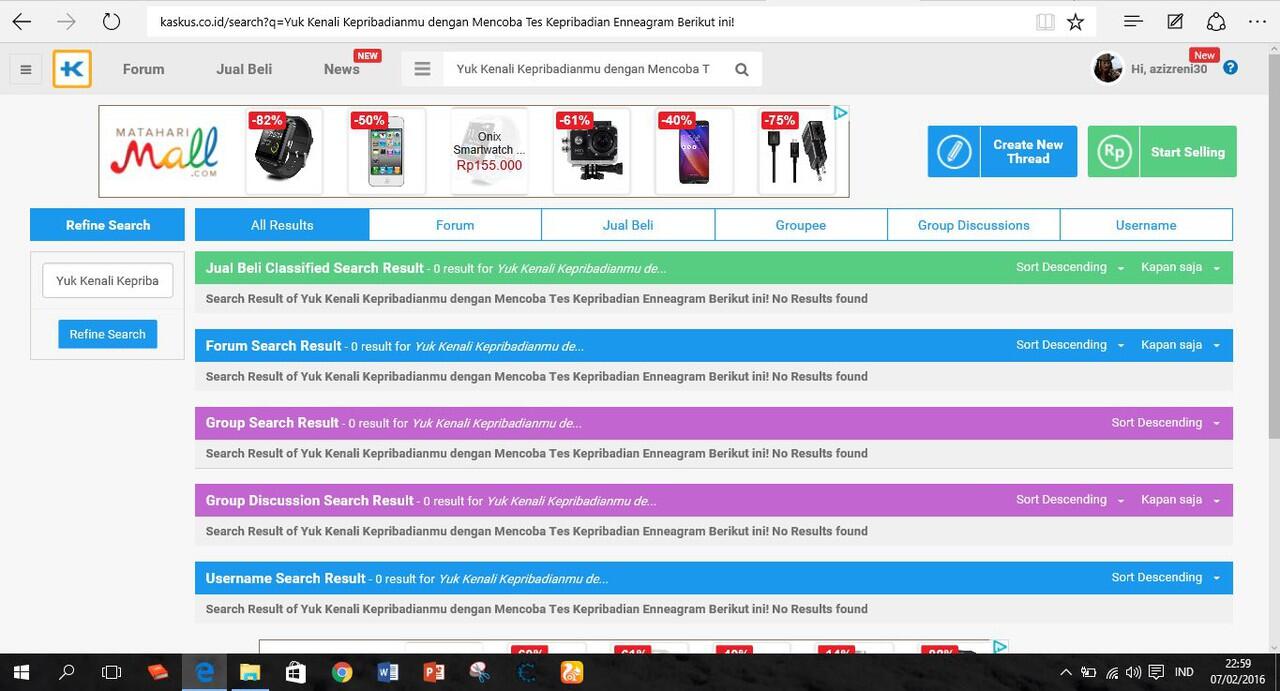Switch to the Forum results tab
1280x691 pixels.
click(x=455, y=225)
